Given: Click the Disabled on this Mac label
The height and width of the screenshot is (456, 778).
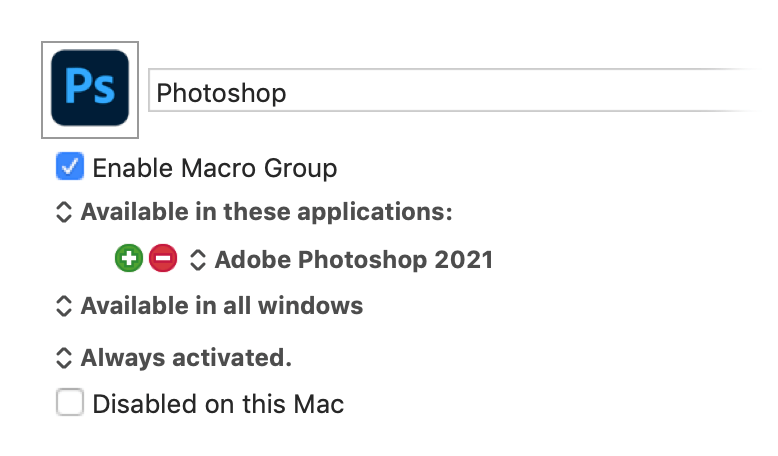Looking at the screenshot, I should pos(218,403).
